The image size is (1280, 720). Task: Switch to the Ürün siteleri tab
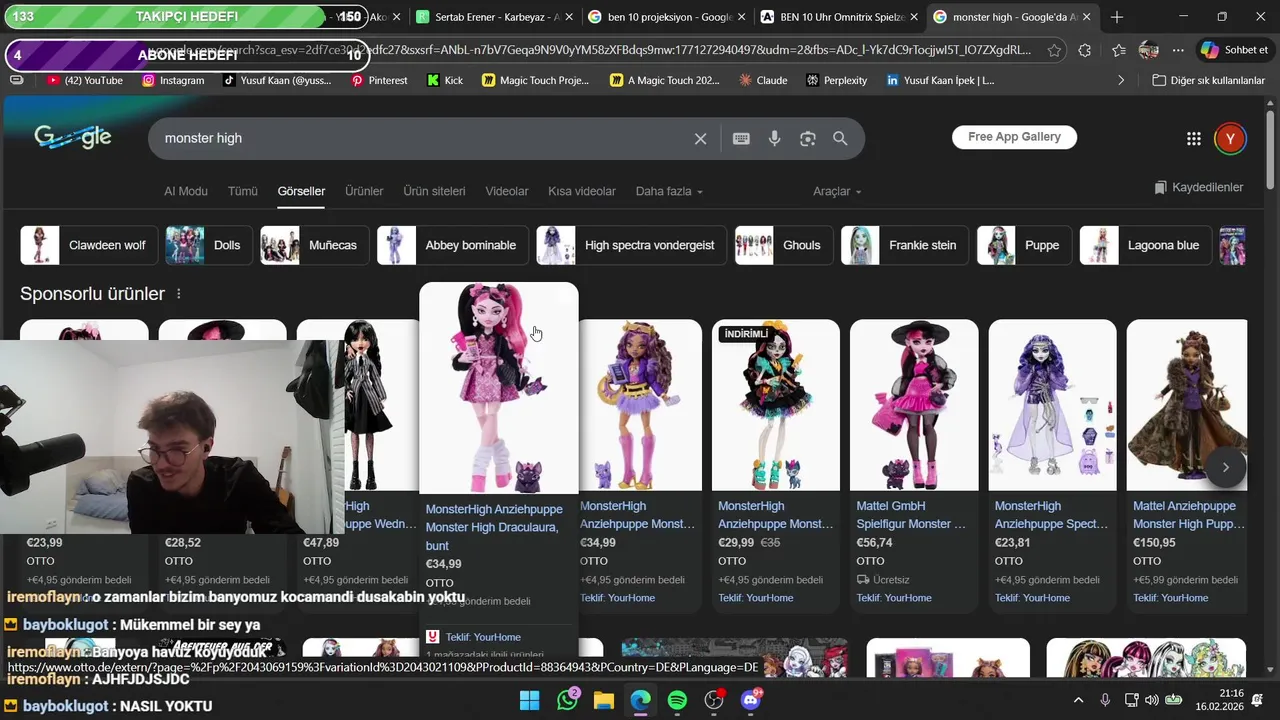434,191
